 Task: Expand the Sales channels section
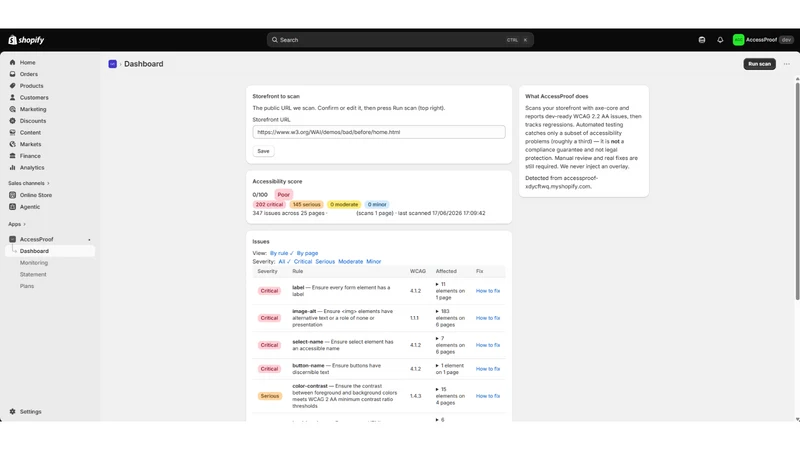[29, 183]
